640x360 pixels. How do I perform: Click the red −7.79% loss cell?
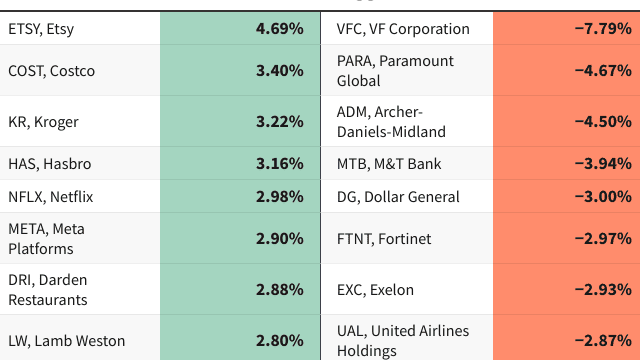tap(567, 29)
